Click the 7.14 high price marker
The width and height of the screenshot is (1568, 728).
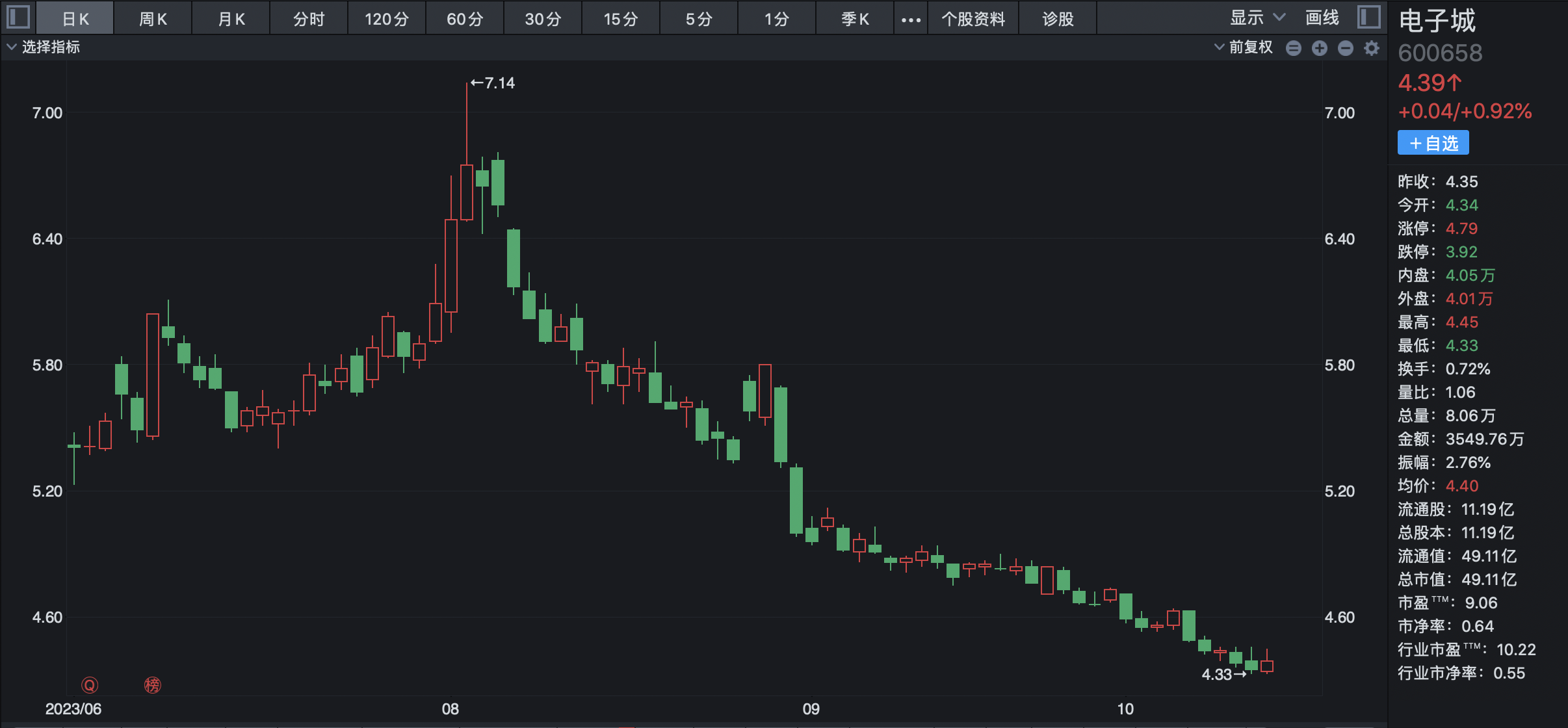[493, 83]
